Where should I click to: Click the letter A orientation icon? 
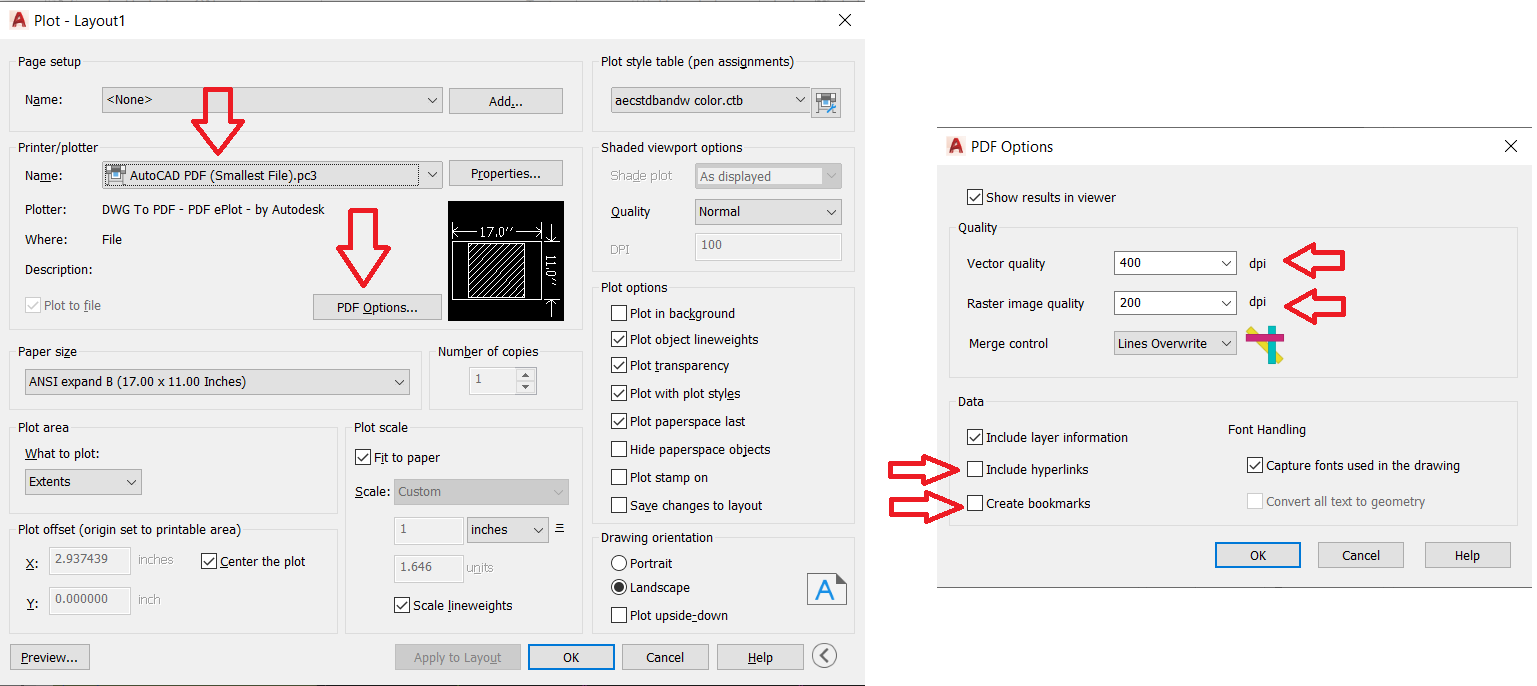point(827,589)
